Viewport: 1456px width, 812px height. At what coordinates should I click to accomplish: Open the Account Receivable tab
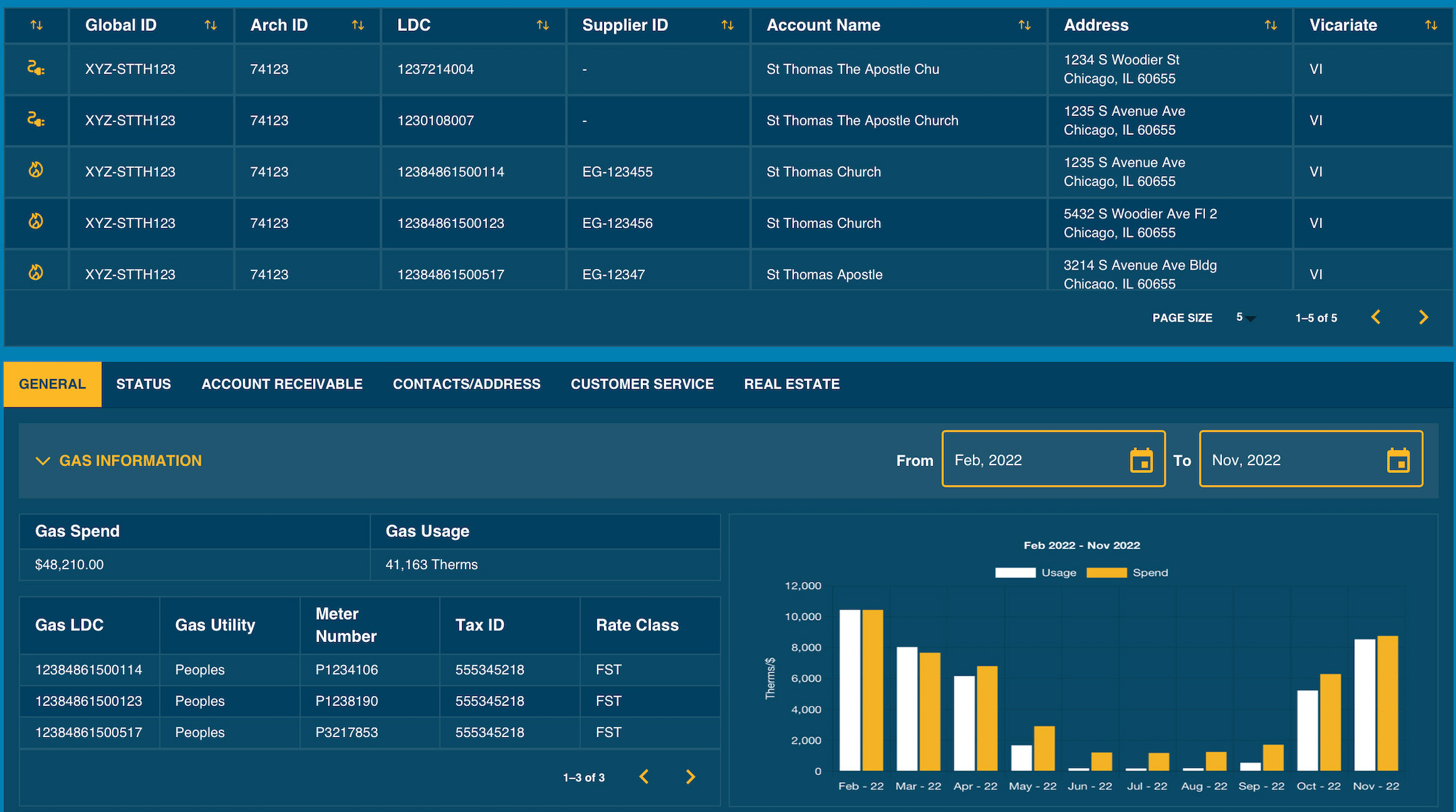coord(282,384)
